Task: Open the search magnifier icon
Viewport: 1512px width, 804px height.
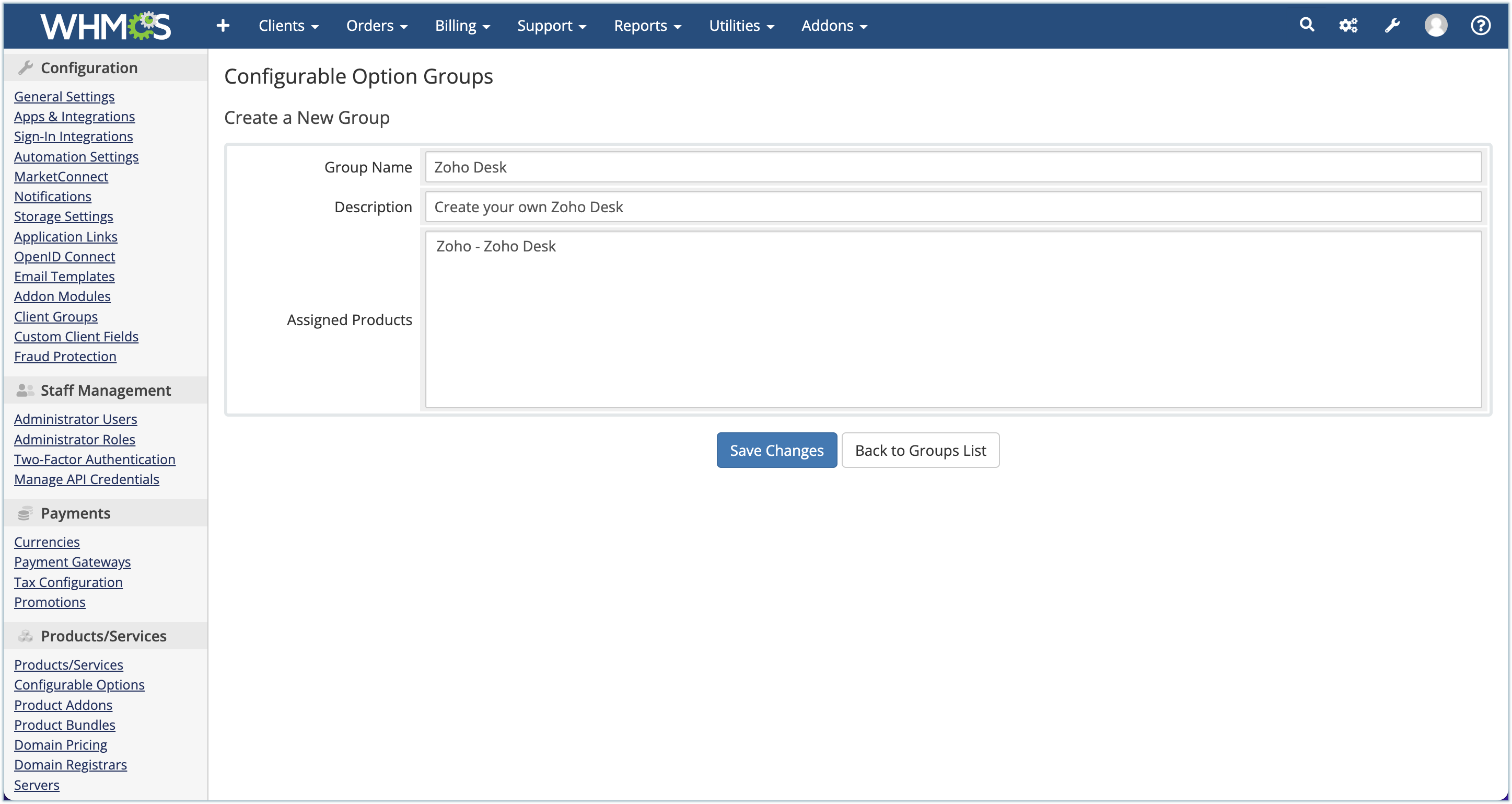Action: [x=1307, y=25]
